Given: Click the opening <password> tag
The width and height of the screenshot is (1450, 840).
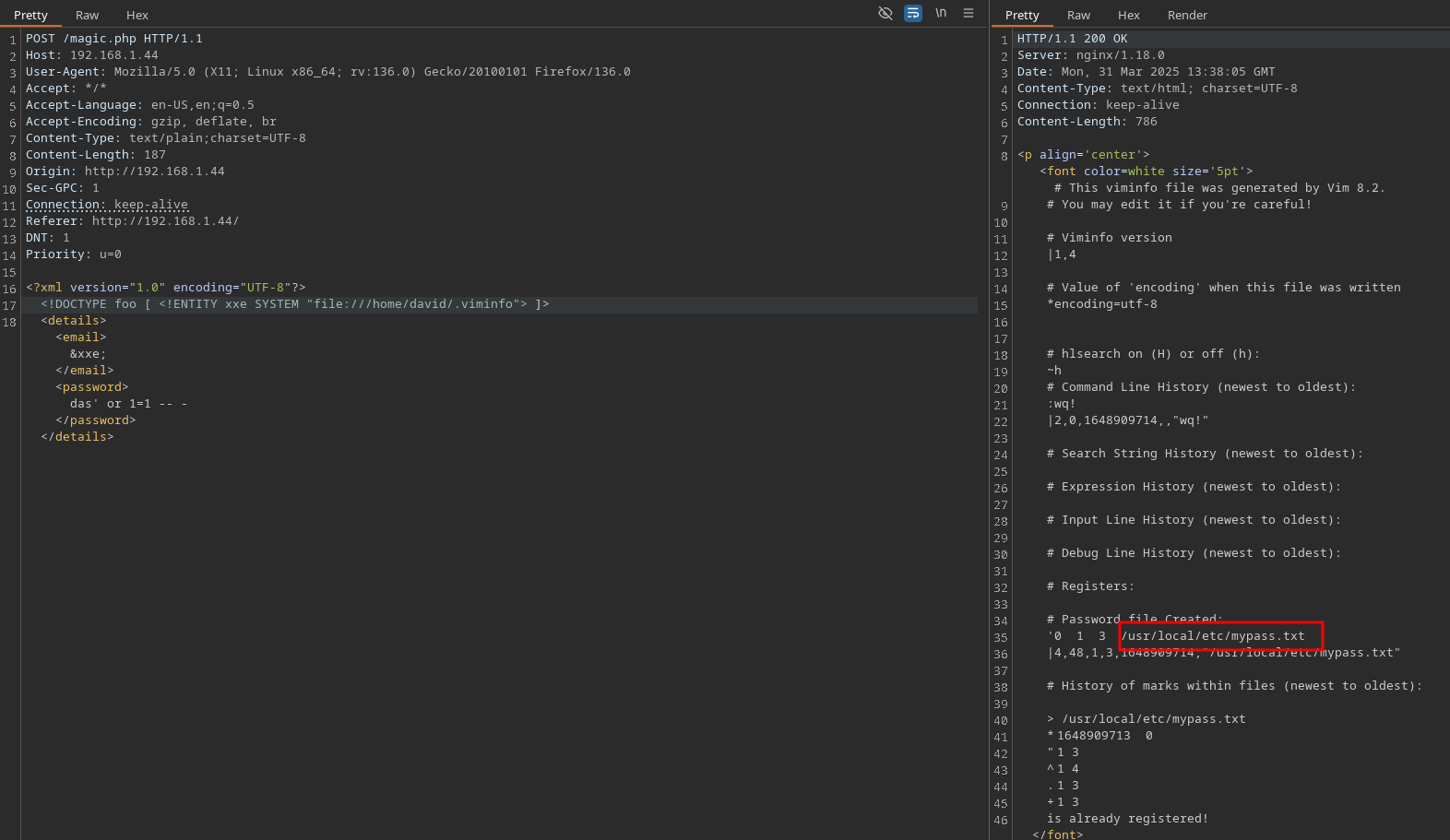Looking at the screenshot, I should click(x=92, y=387).
